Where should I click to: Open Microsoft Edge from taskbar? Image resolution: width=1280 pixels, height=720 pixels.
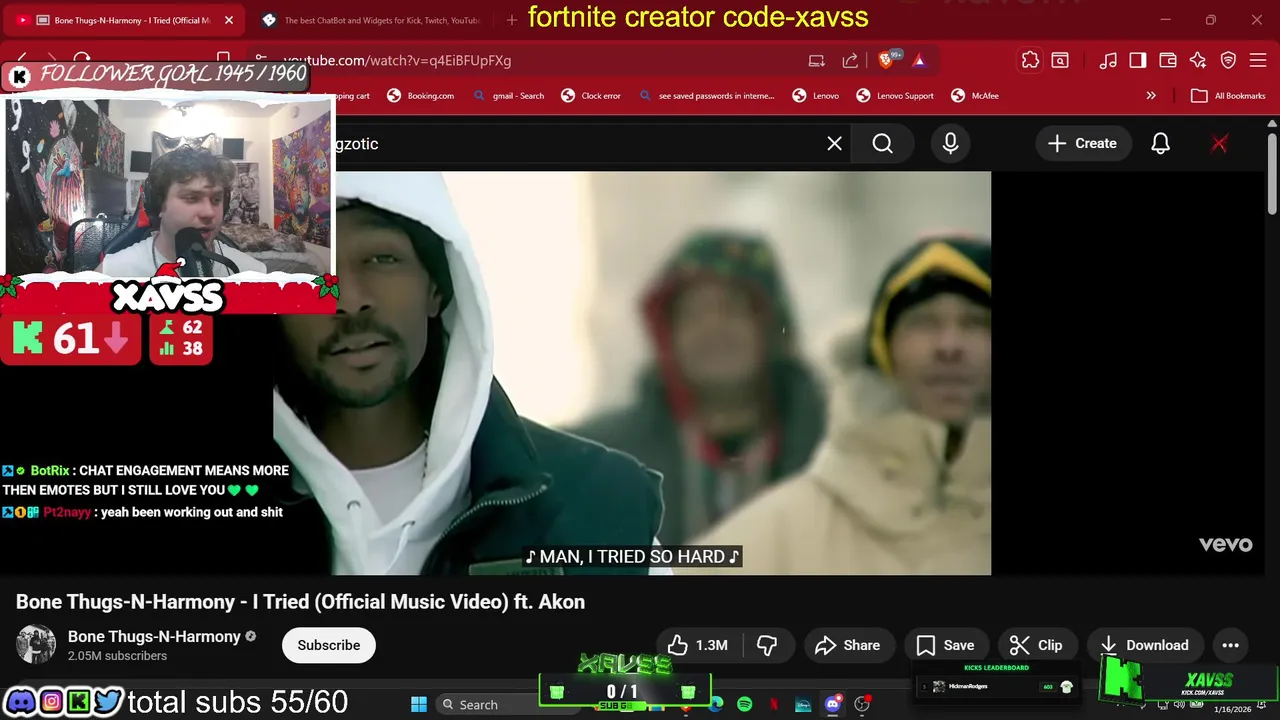[716, 705]
